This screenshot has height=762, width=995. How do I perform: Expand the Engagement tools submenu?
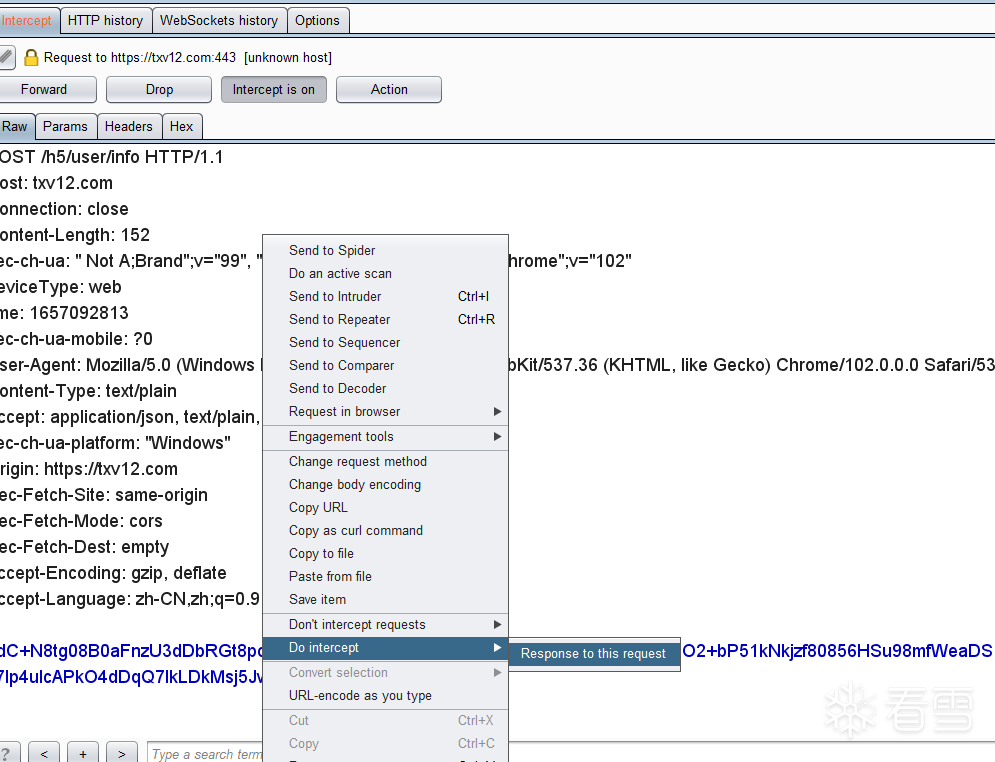[385, 437]
